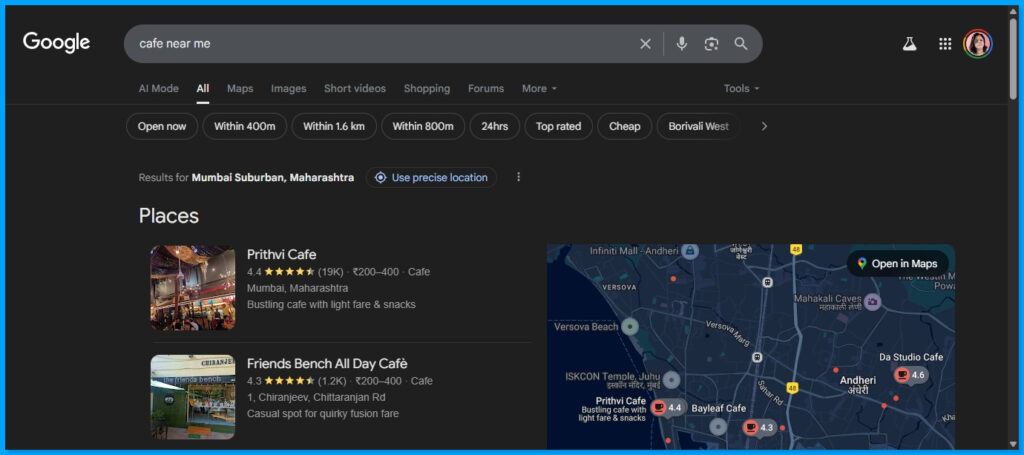This screenshot has height=455, width=1024.
Task: Click the ISKCON Temple Juhu map marker
Action: point(671,381)
